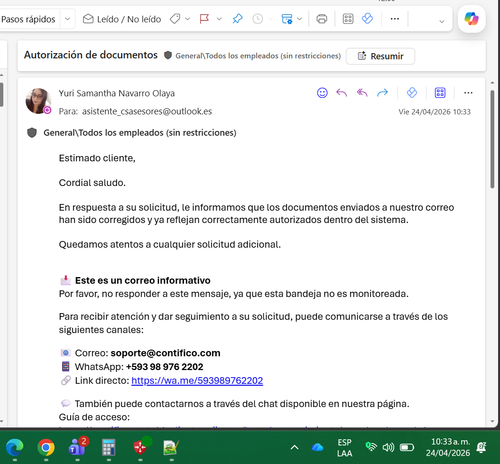This screenshot has width=500, height=464.
Task: React with the smiley emoji icon
Action: tap(322, 93)
